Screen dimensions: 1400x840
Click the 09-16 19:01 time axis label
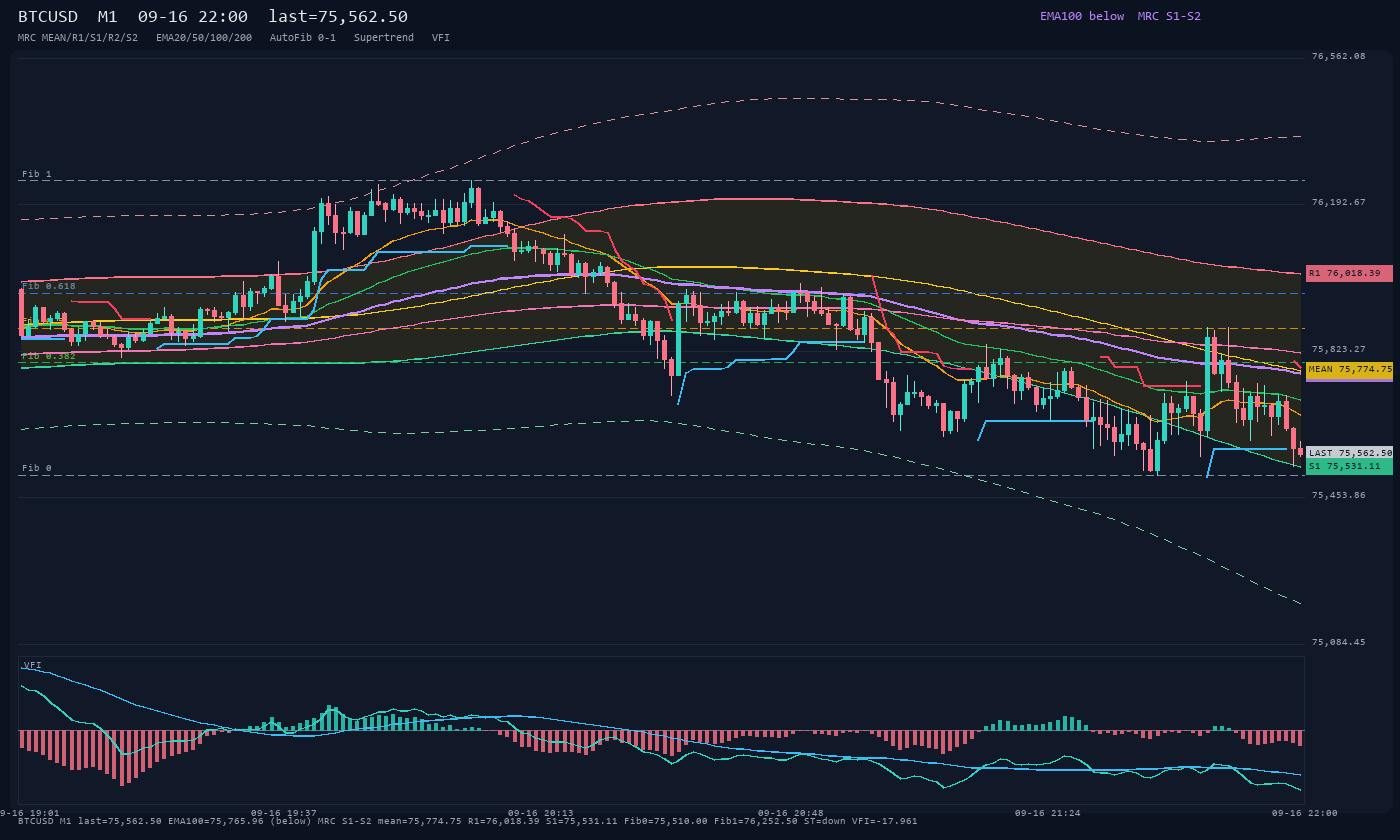(x=30, y=813)
